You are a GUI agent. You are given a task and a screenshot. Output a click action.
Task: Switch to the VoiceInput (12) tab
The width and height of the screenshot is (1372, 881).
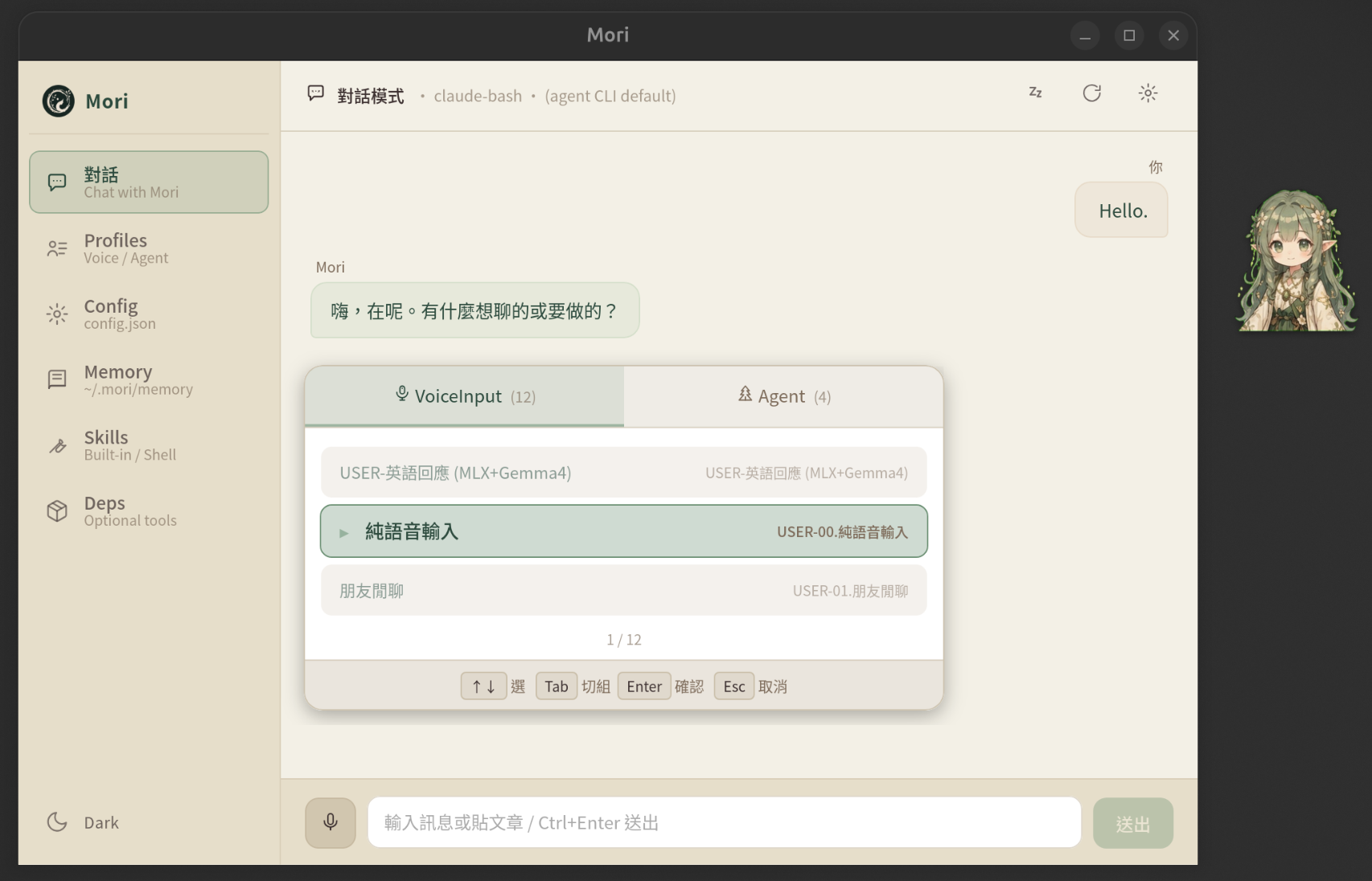tap(465, 396)
